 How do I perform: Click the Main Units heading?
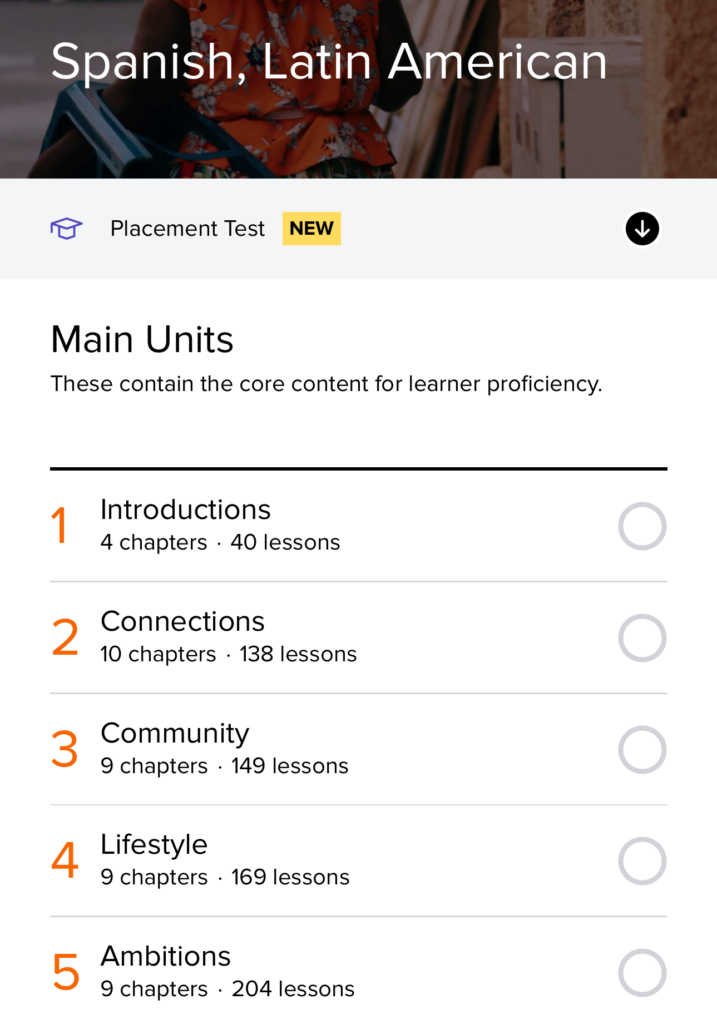click(141, 339)
